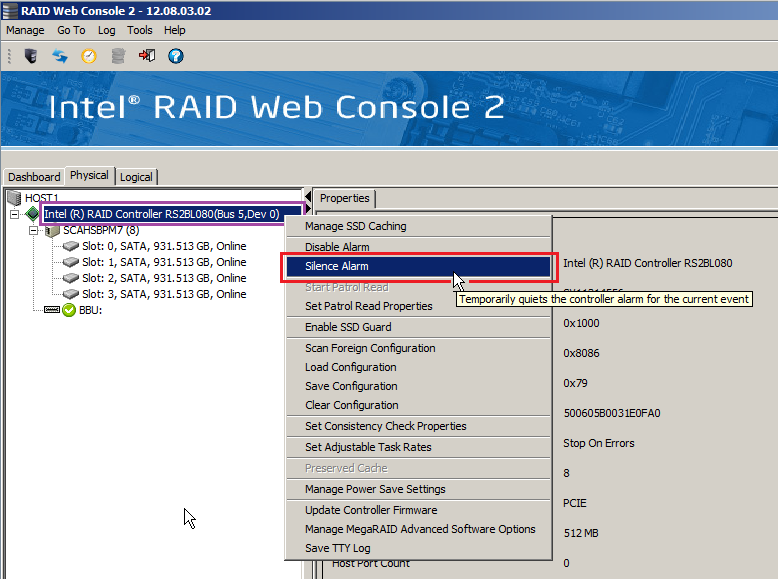Select the Properties tab
Viewport: 778px width, 579px height.
tap(345, 198)
